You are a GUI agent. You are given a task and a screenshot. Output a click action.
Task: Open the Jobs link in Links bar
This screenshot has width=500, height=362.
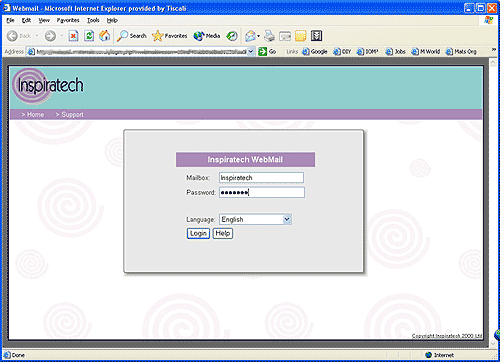click(x=395, y=52)
